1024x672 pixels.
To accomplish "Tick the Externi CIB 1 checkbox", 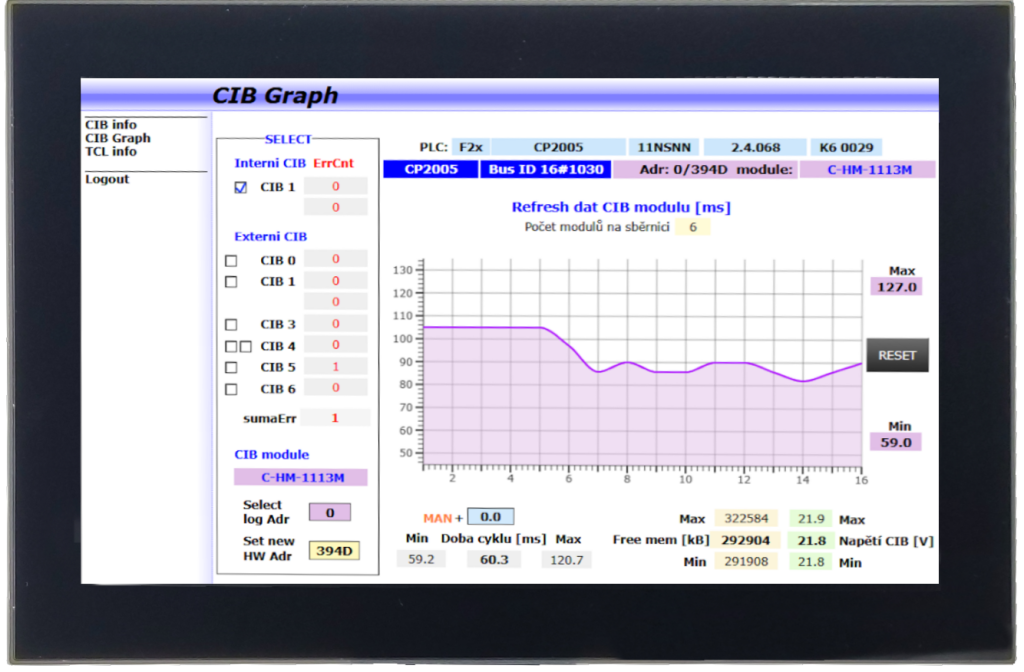I will (231, 282).
